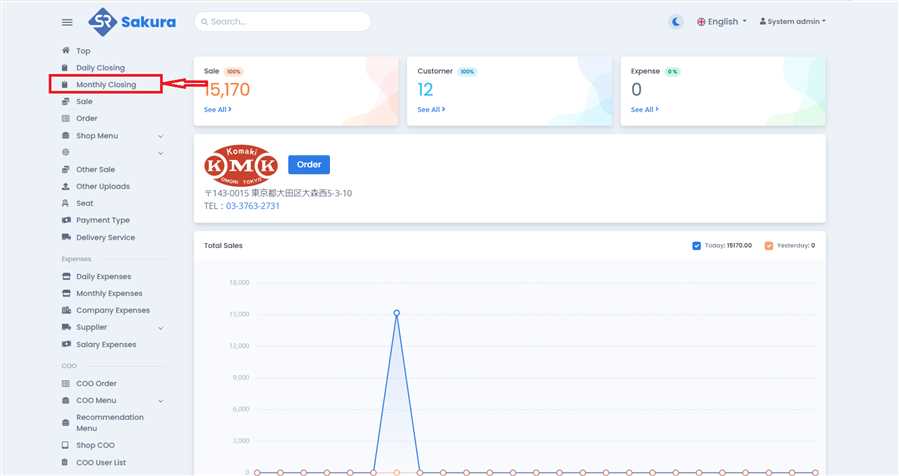Click the Seat sidebar icon

[66, 203]
